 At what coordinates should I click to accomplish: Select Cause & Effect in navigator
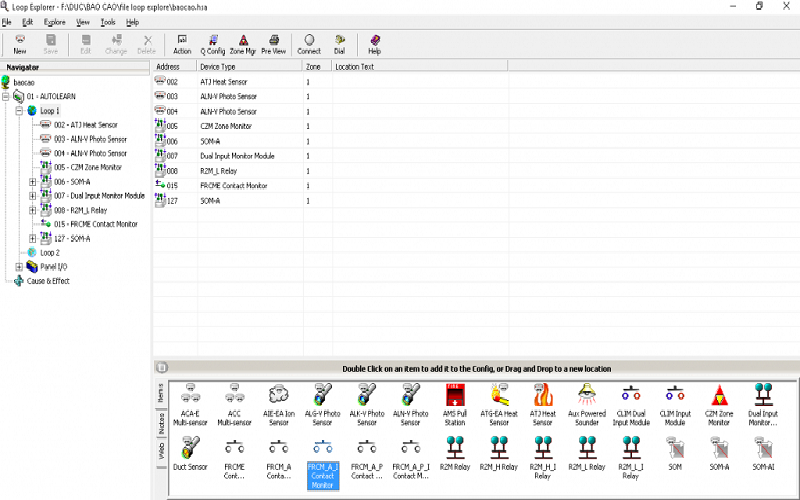pos(48,281)
